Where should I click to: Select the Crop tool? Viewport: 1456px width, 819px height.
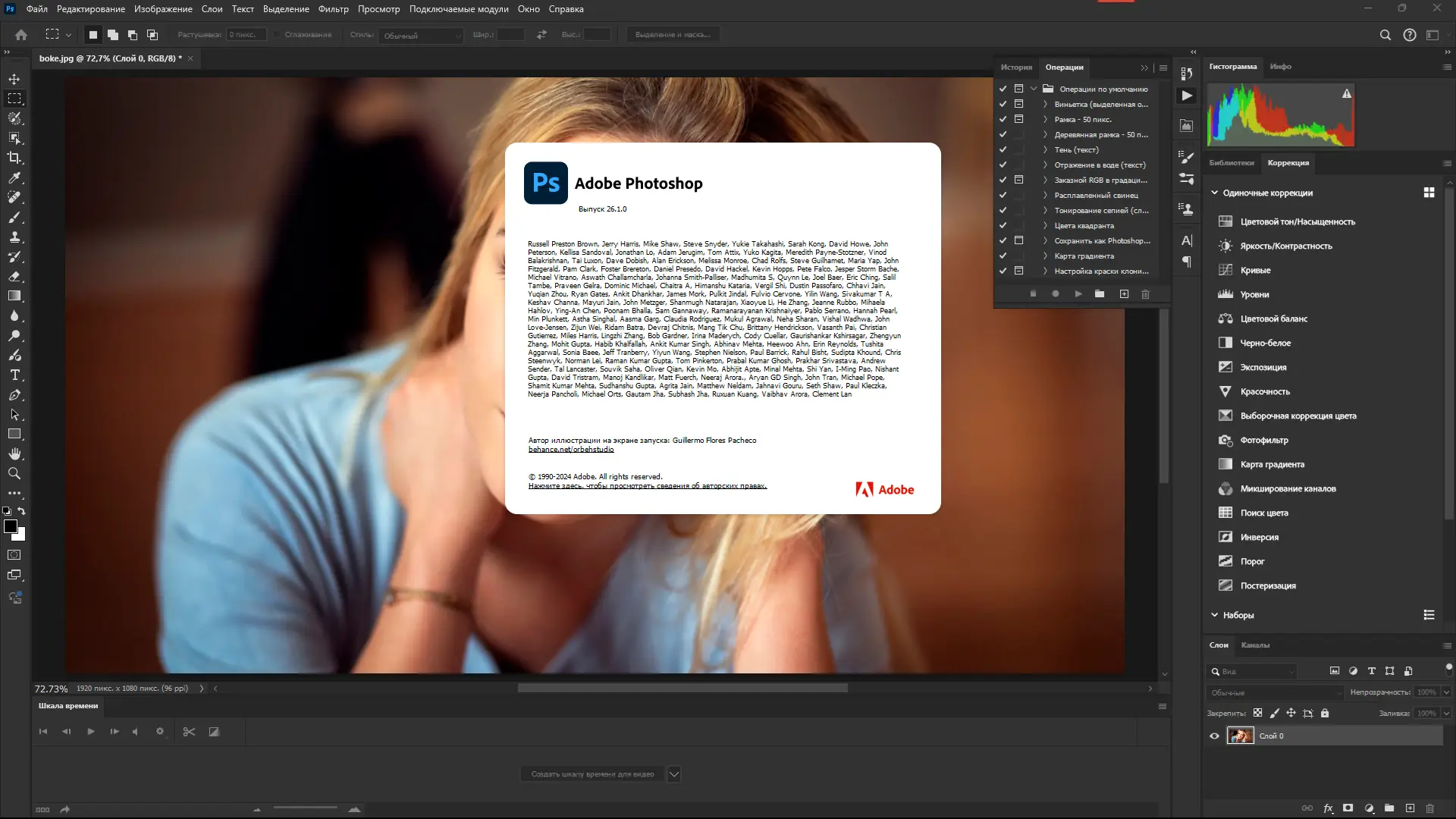click(14, 158)
